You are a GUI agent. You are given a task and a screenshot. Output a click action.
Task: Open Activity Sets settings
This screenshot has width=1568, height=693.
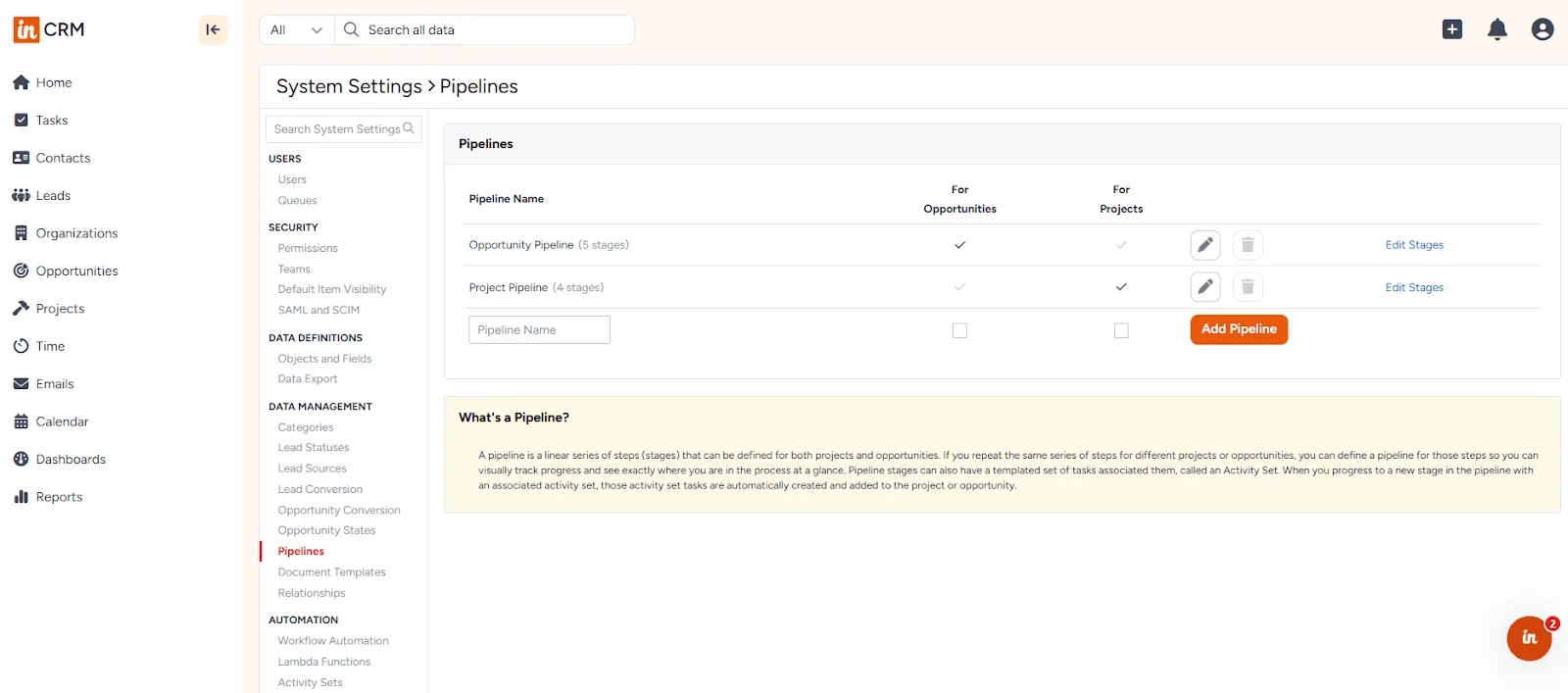click(x=310, y=682)
